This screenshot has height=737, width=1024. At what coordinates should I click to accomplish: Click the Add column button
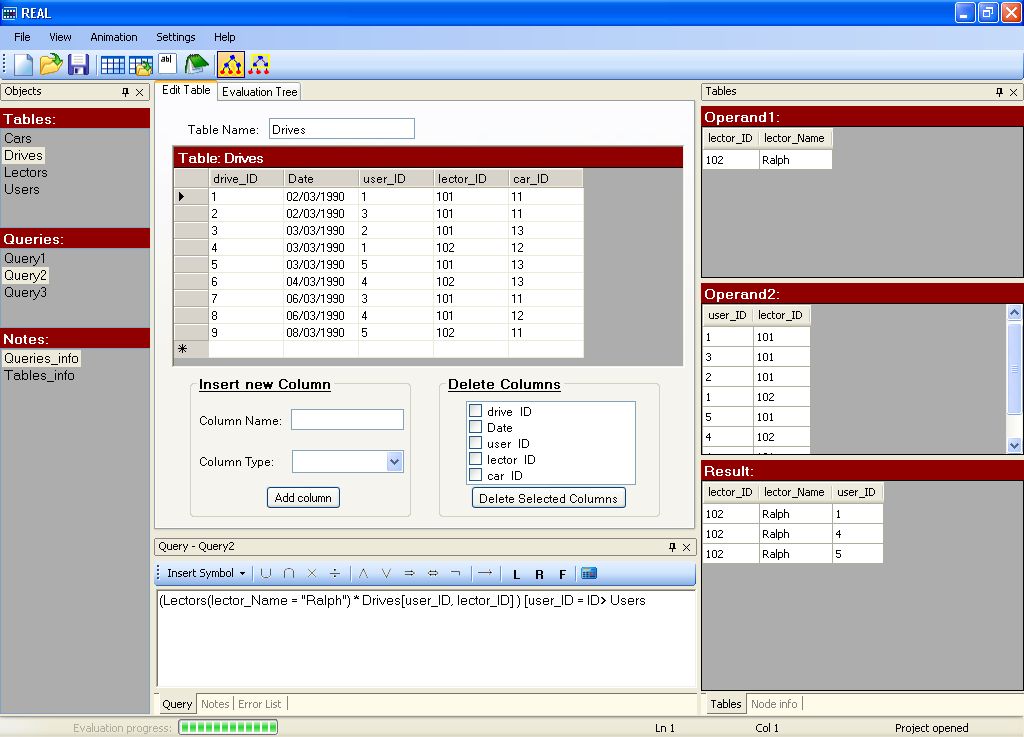click(303, 497)
